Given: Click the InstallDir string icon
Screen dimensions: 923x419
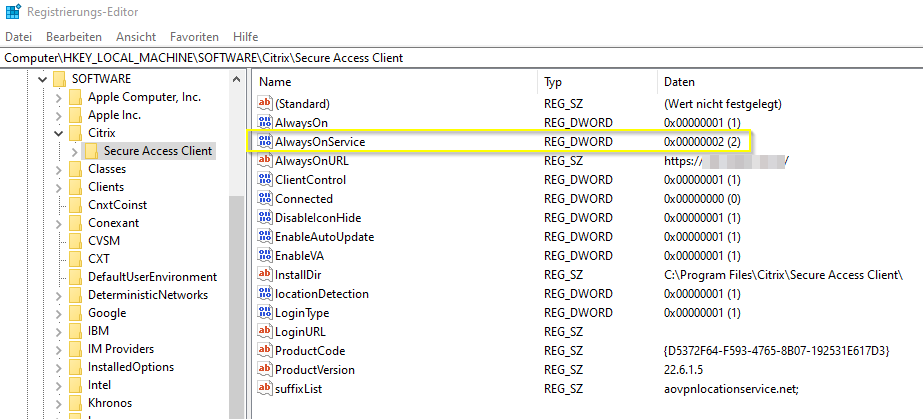Looking at the screenshot, I should click(265, 274).
